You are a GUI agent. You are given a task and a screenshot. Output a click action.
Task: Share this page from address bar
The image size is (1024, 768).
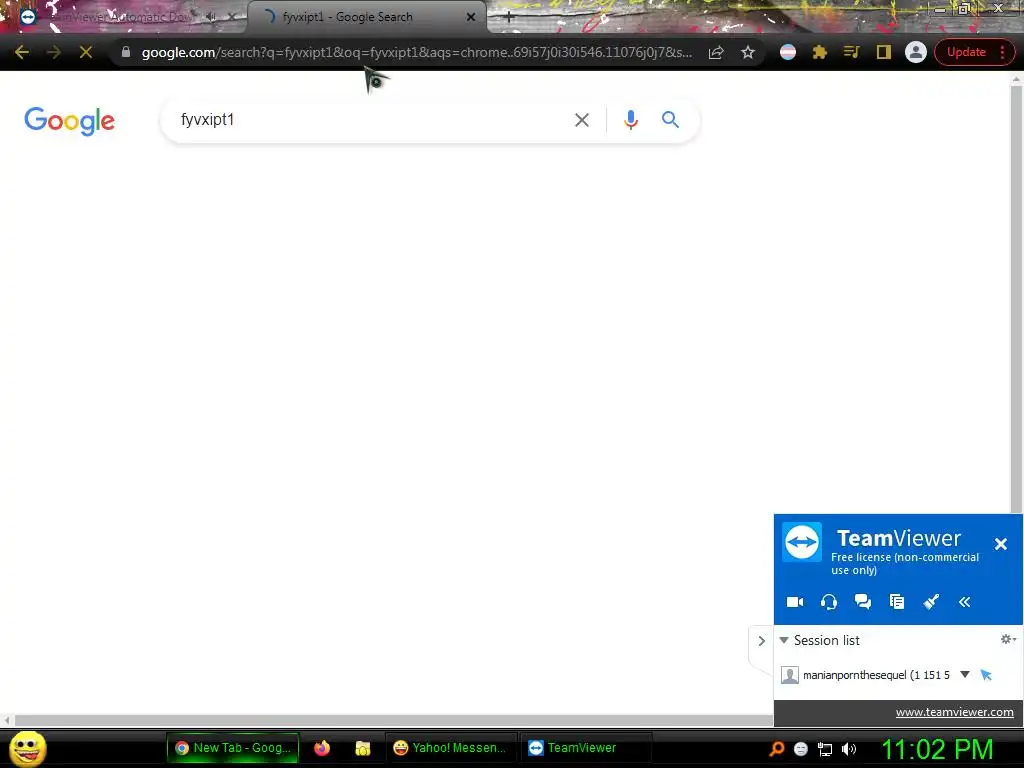click(716, 52)
